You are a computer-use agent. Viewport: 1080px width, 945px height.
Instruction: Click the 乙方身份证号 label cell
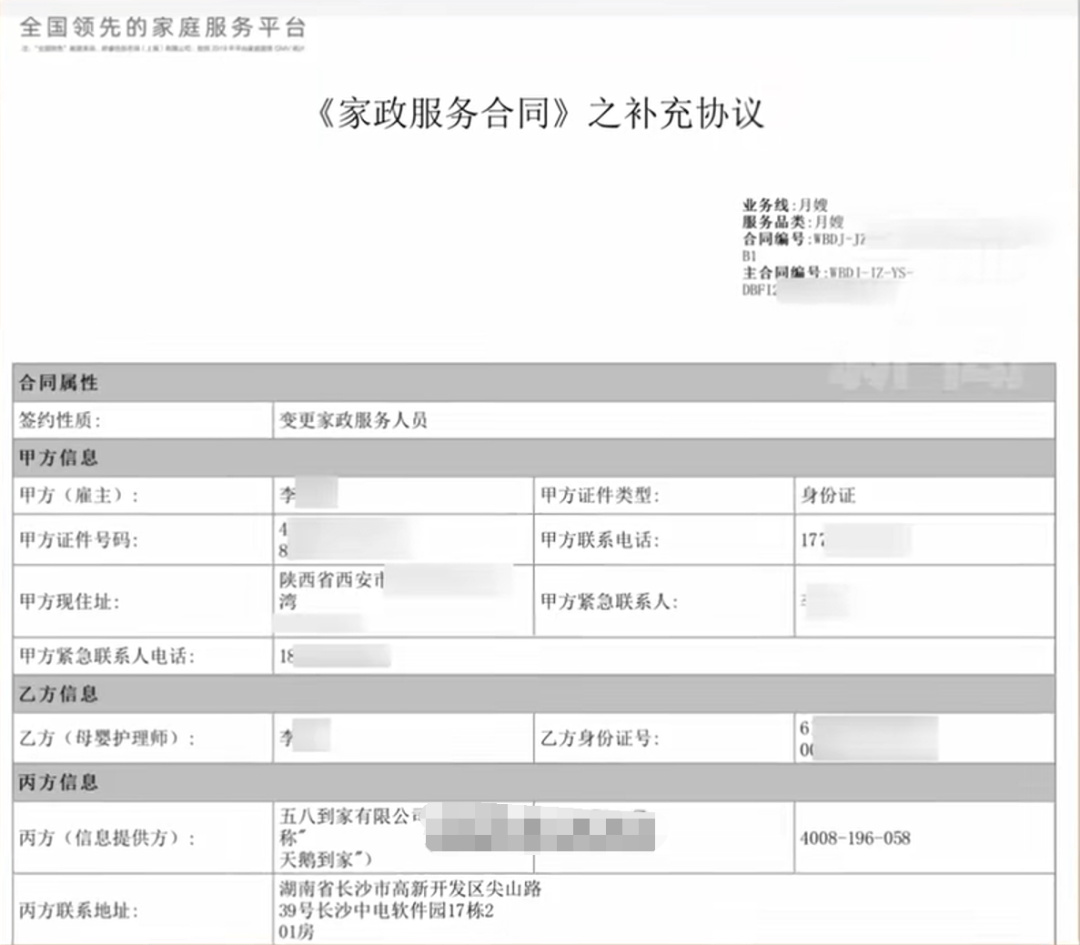tap(664, 738)
